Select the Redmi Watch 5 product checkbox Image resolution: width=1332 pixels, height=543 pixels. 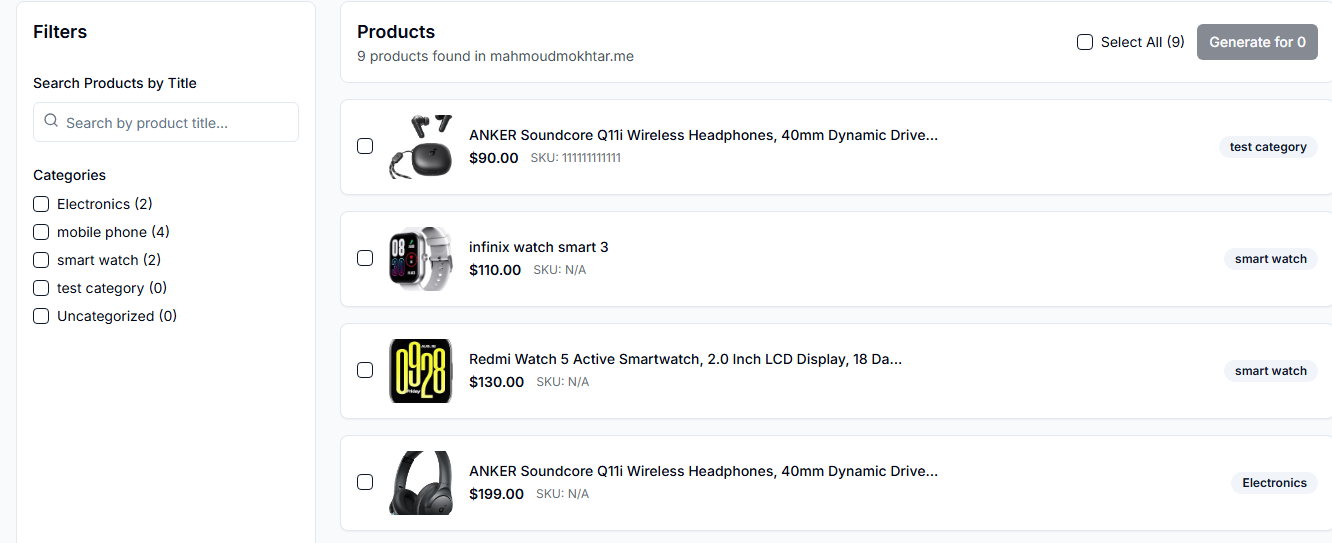[365, 370]
